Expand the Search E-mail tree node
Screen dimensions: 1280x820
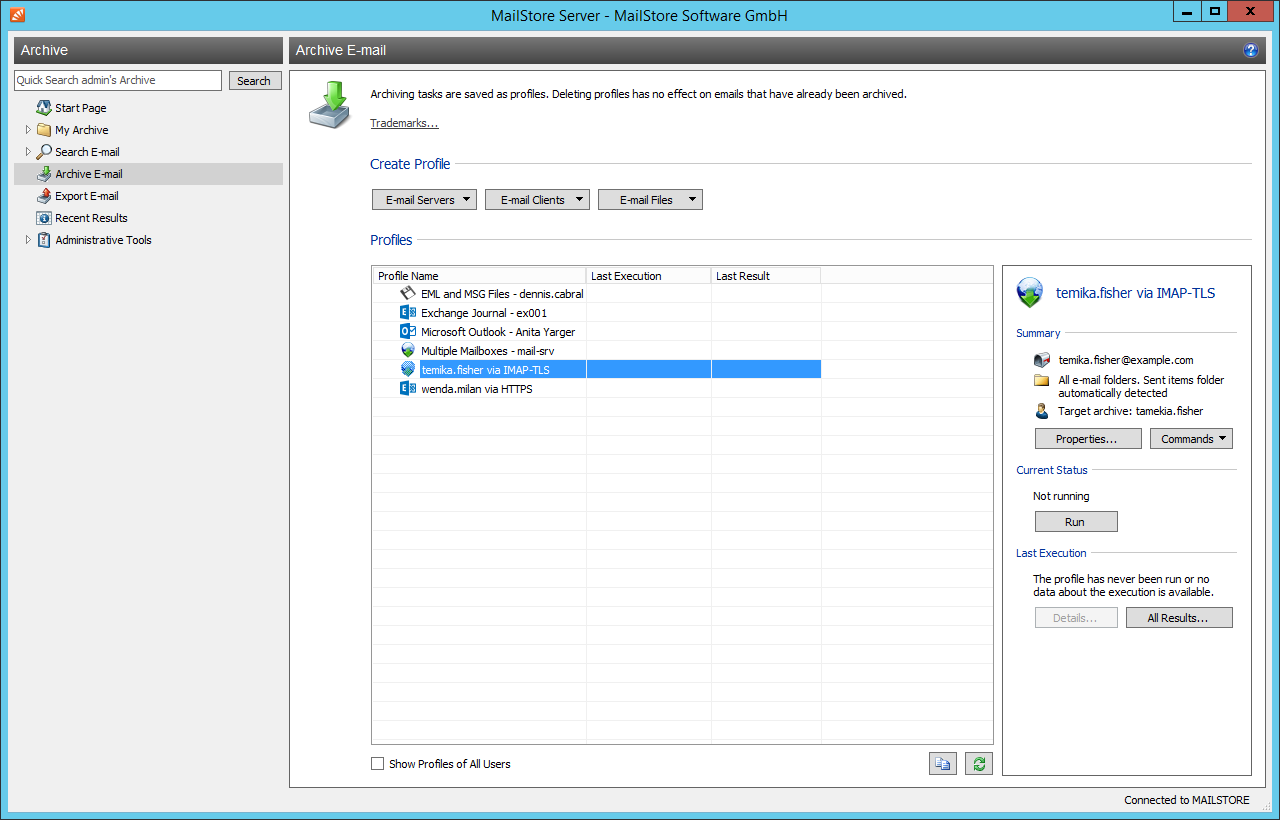coord(28,152)
